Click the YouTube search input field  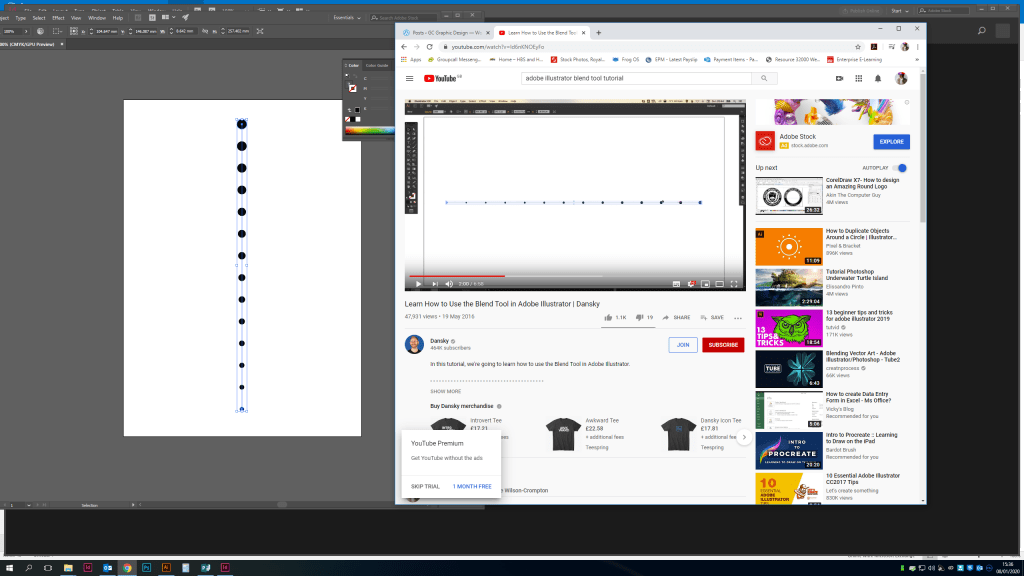tap(635, 78)
